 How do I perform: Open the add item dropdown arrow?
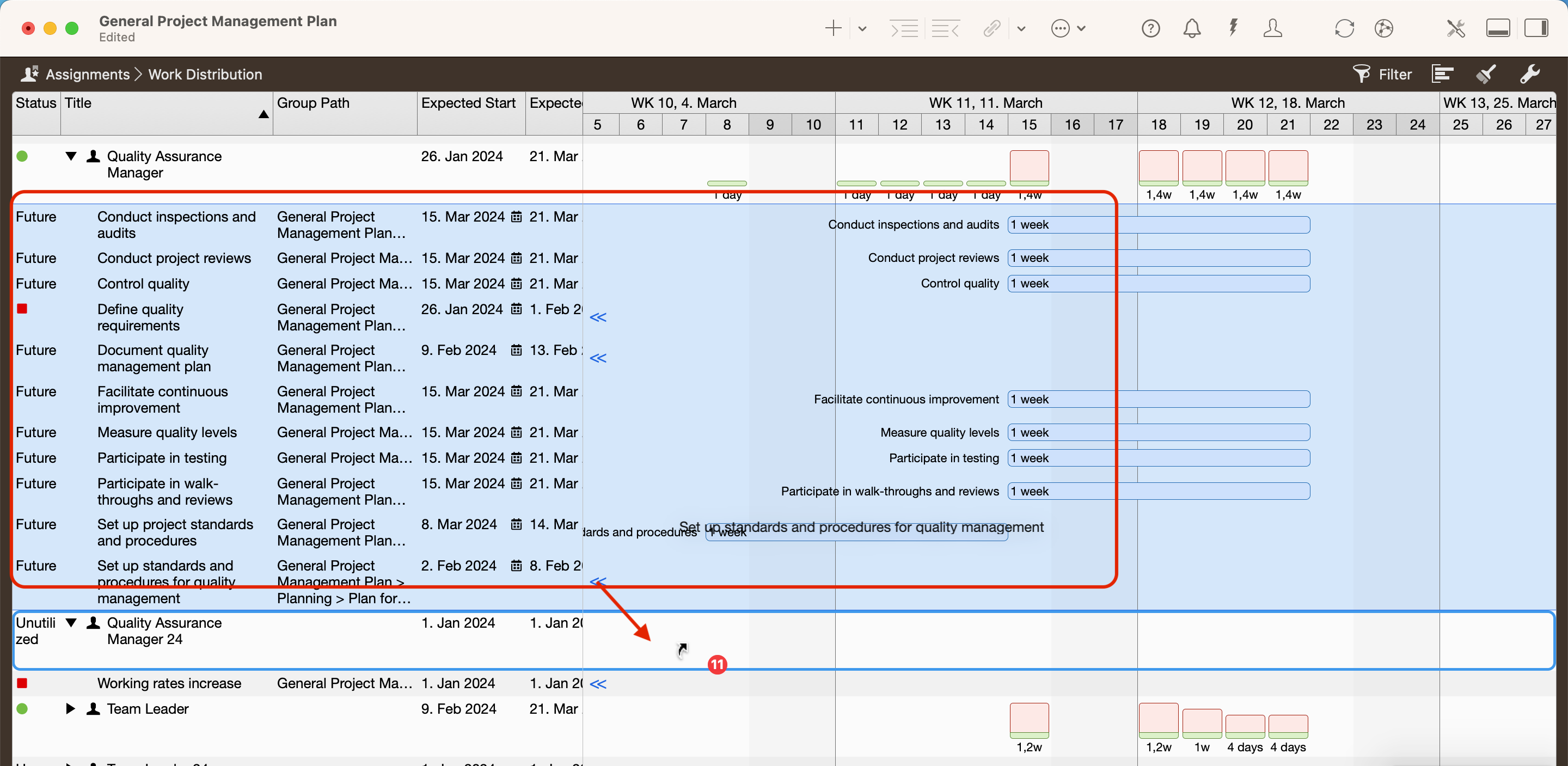[x=862, y=29]
